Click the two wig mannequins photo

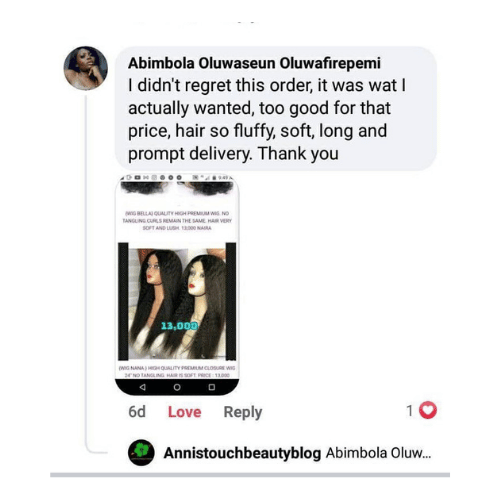tap(177, 303)
